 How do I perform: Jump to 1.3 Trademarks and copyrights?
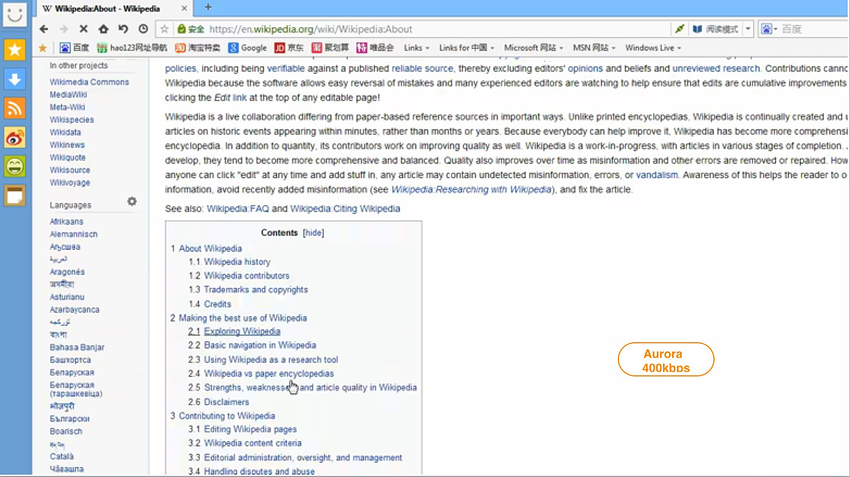(248, 289)
